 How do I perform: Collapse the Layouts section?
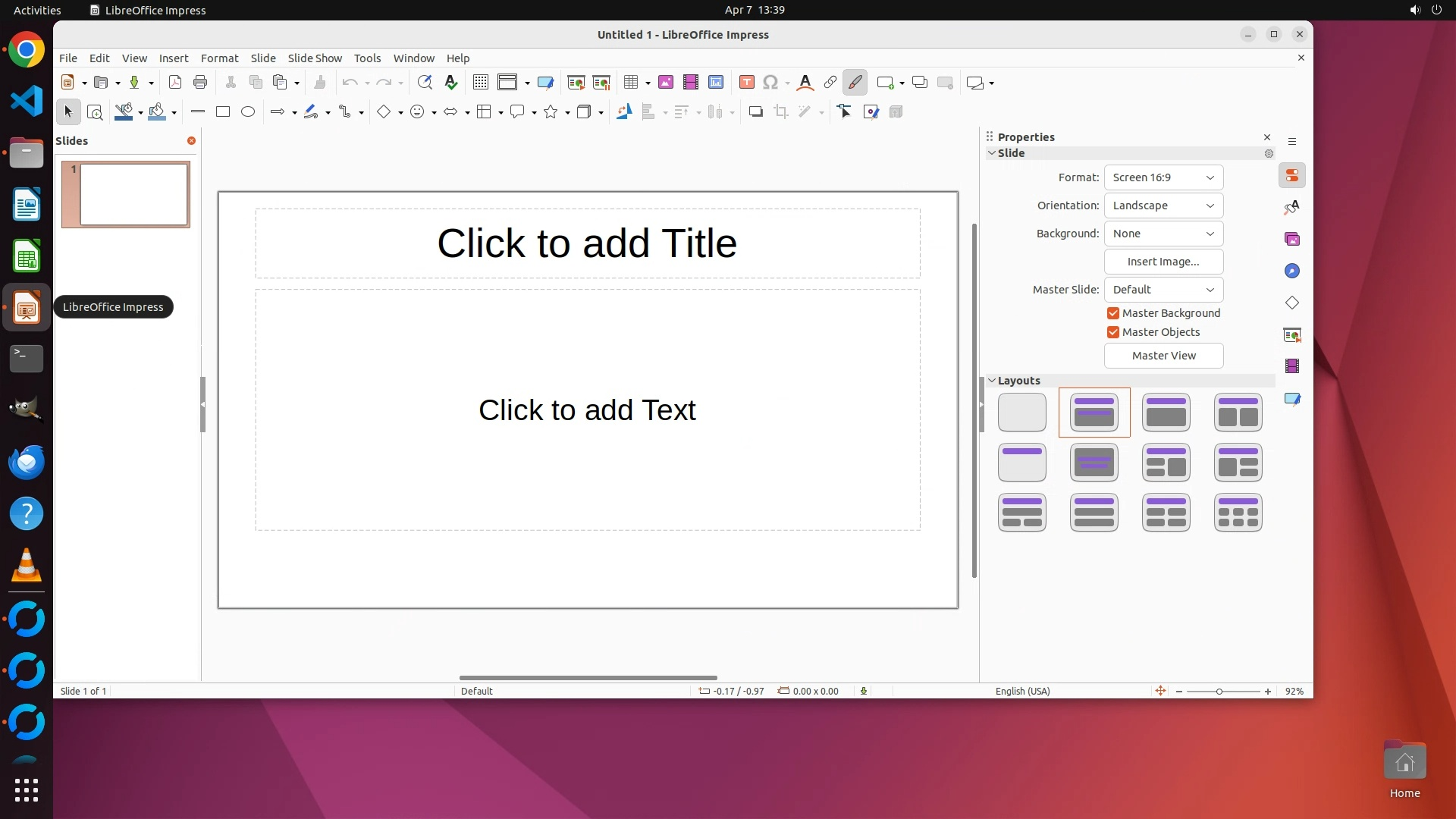pos(992,381)
